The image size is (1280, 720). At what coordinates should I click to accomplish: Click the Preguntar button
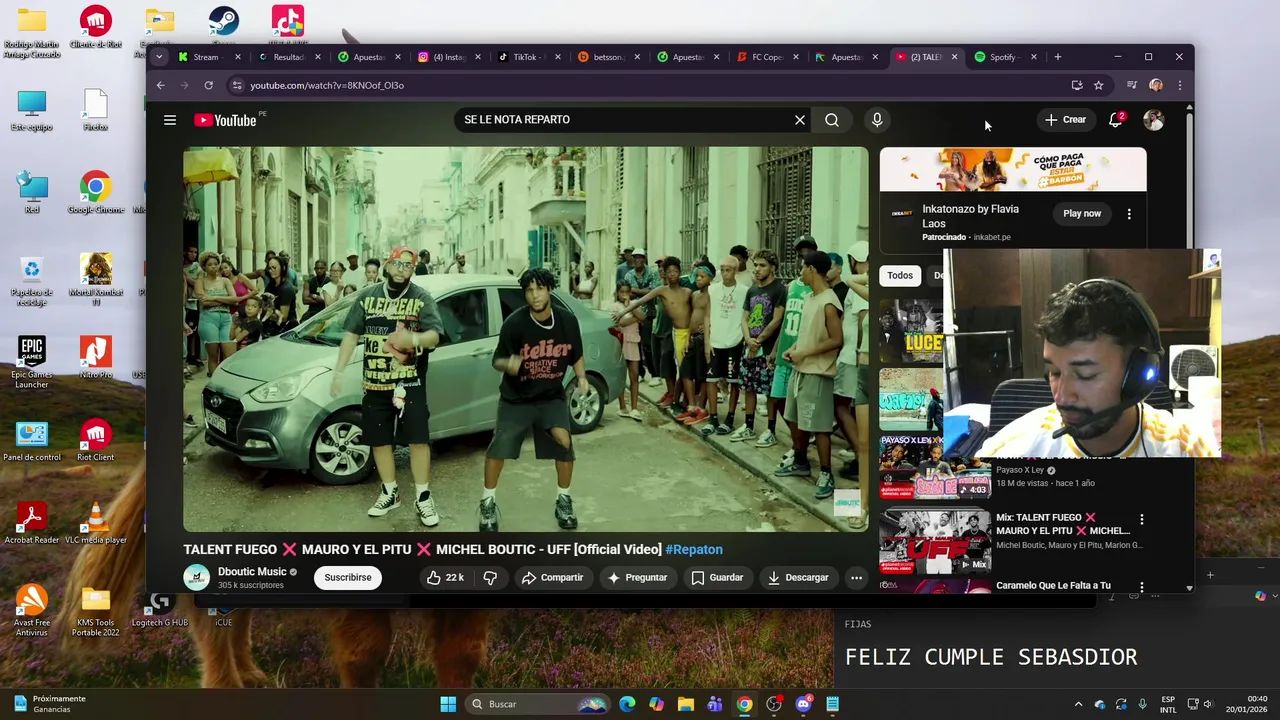pyautogui.click(x=637, y=577)
